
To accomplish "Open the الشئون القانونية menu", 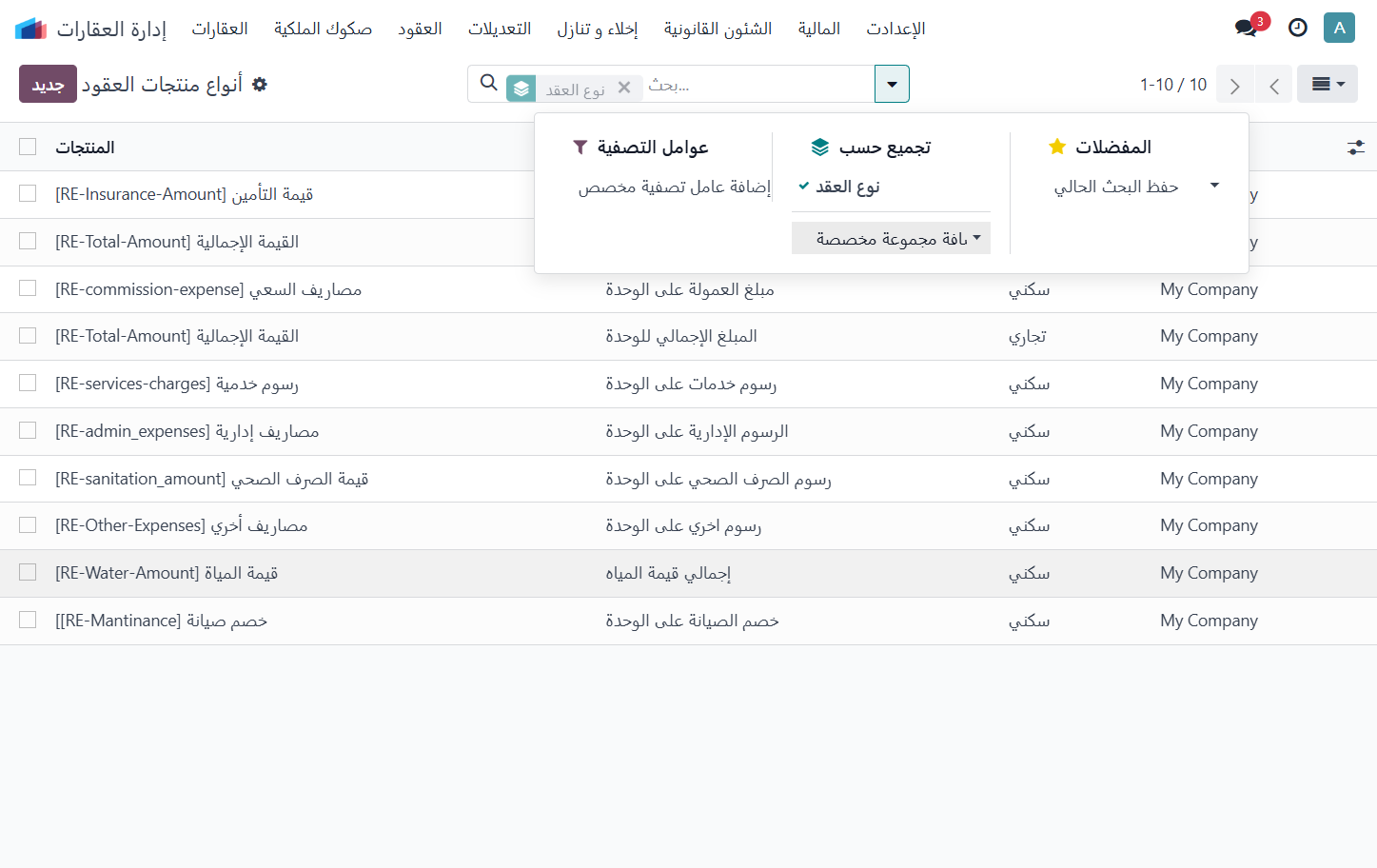I will [x=718, y=29].
